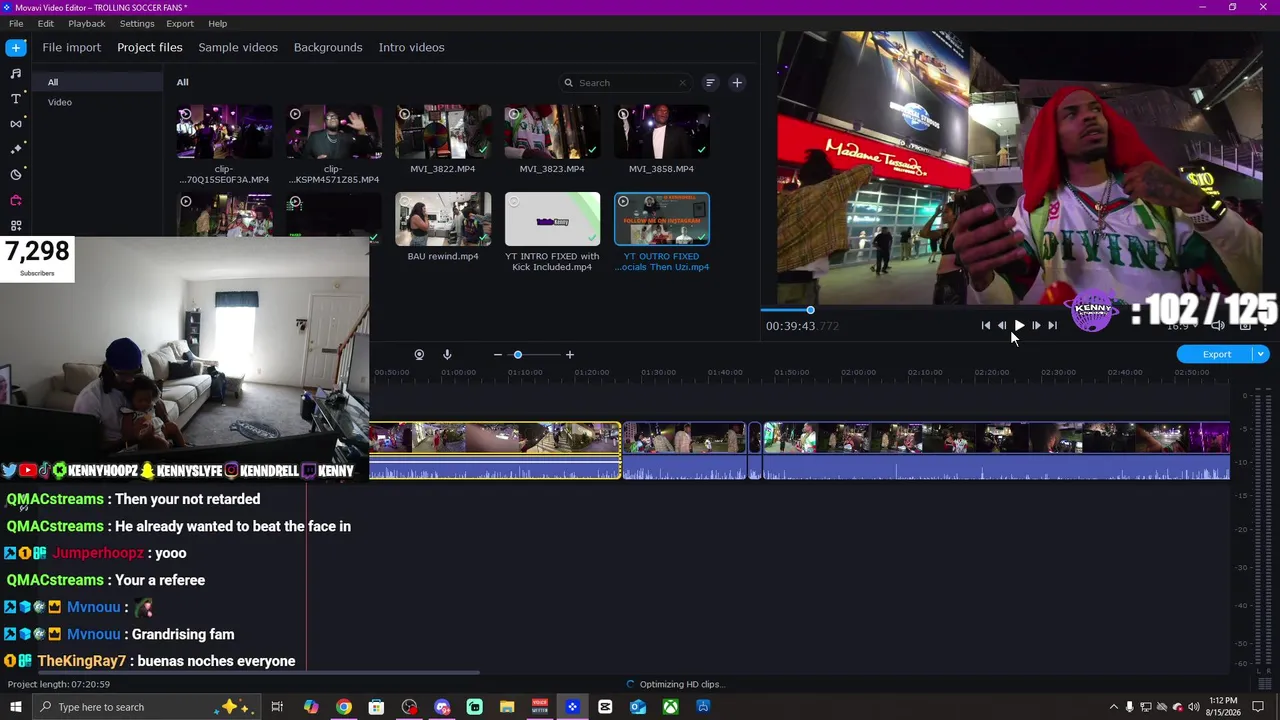1280x720 pixels.
Task: Click the Record audio microphone icon
Action: click(x=447, y=355)
